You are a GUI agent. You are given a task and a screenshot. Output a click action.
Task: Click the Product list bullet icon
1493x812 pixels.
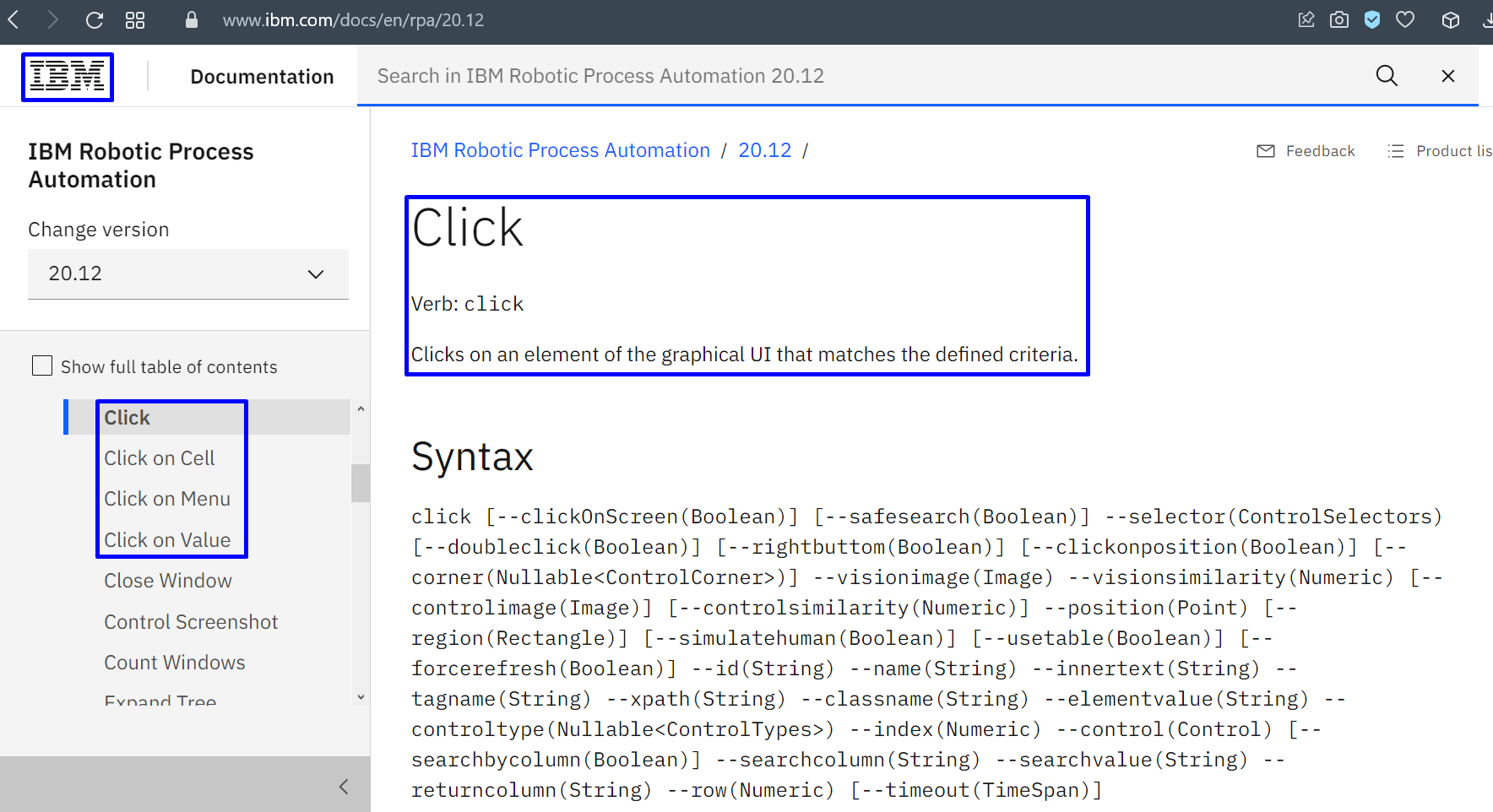pos(1396,151)
